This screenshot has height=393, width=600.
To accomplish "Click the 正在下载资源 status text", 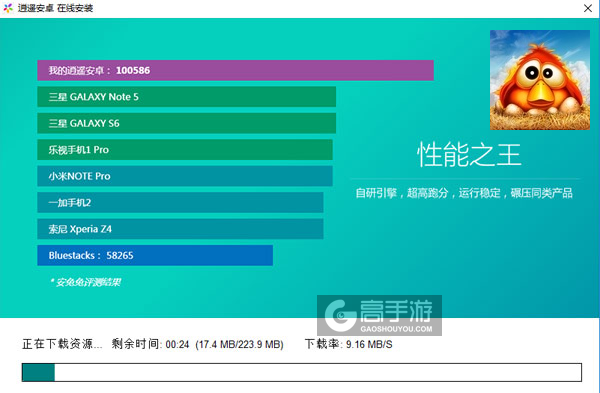I will [x=62, y=344].
